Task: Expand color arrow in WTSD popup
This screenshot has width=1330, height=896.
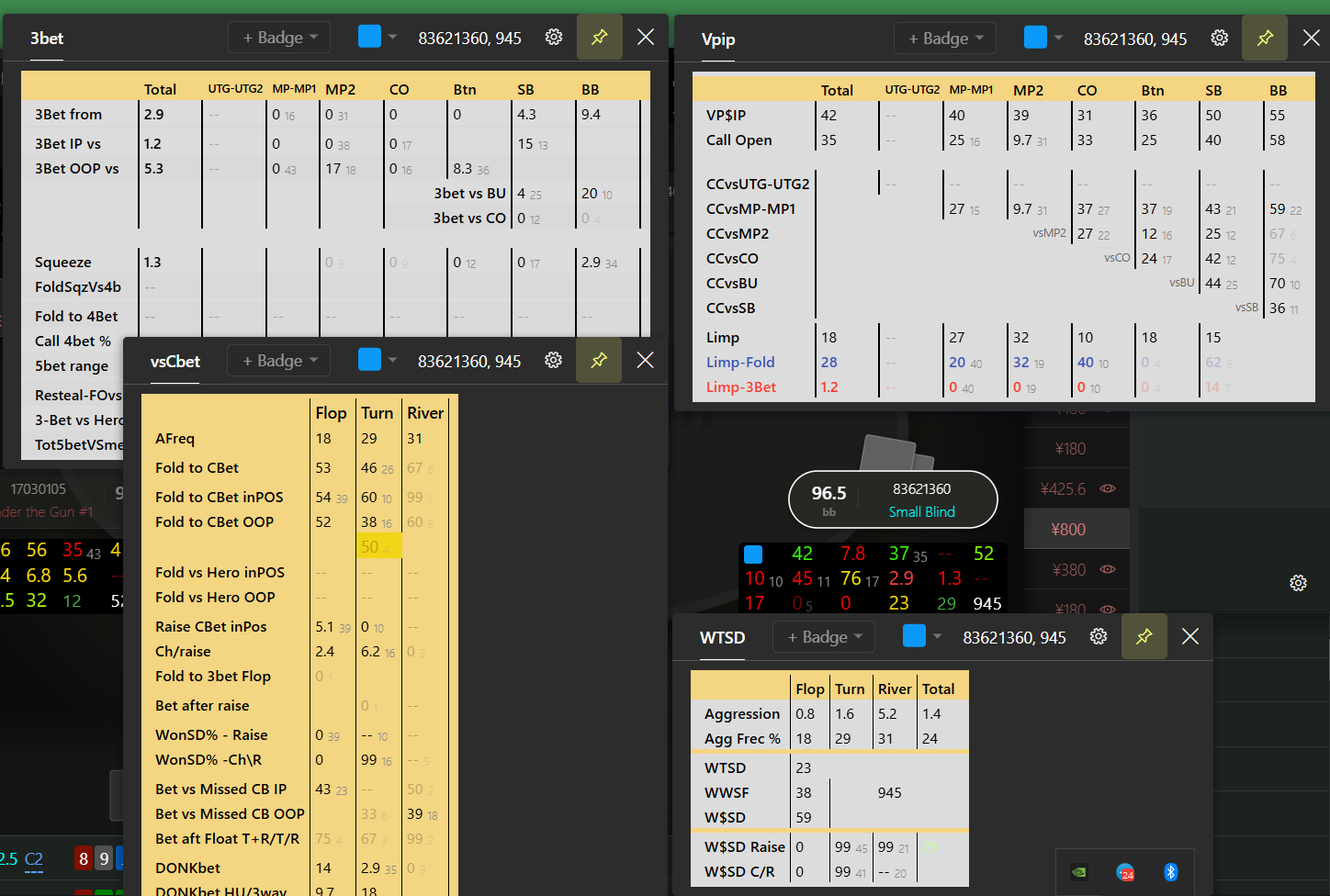Action: (938, 636)
